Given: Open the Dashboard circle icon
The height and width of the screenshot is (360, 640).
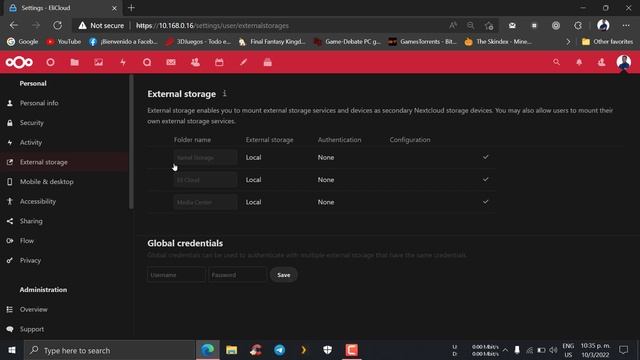Looking at the screenshot, I should pyautogui.click(x=50, y=62).
